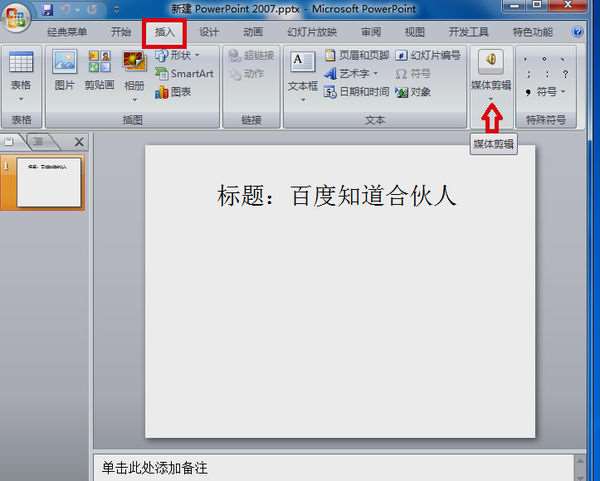The width and height of the screenshot is (600, 481).
Task: Select slide 1 thumbnail
Action: [x=49, y=182]
